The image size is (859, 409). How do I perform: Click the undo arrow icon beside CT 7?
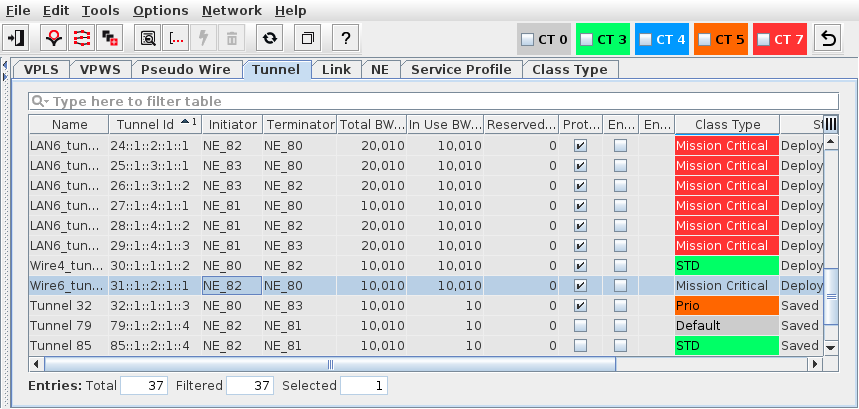coord(827,40)
